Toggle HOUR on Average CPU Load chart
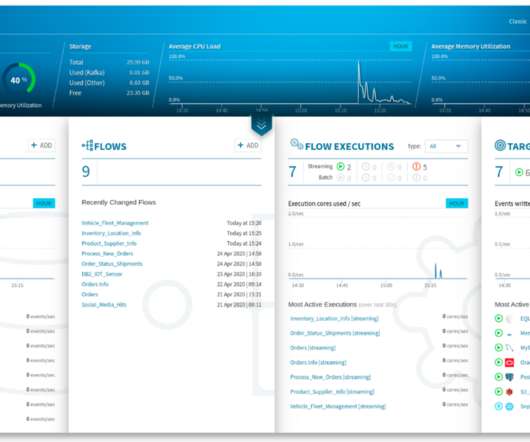The image size is (530, 442). [x=401, y=46]
